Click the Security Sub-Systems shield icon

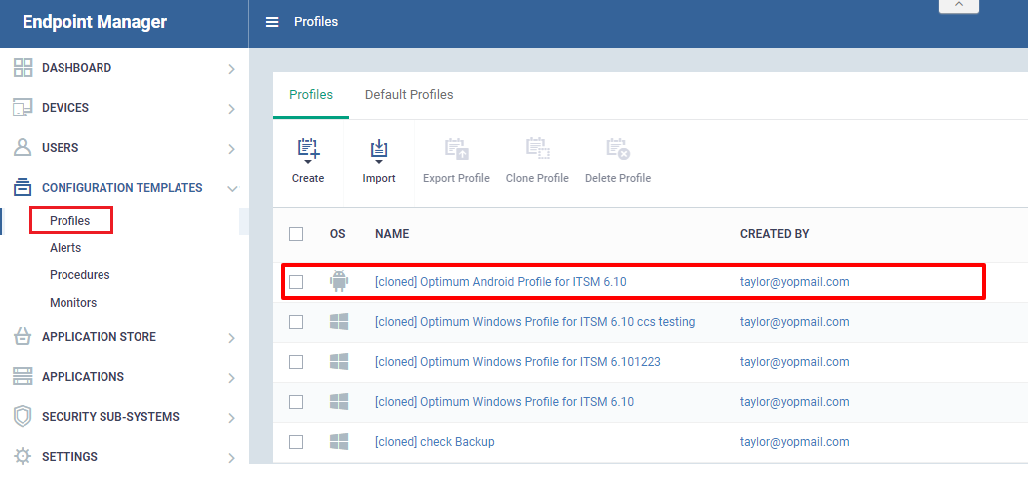point(23,417)
